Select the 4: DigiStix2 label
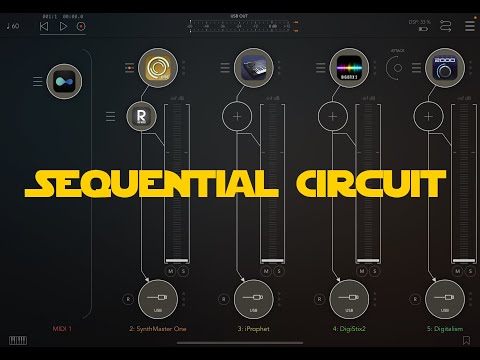Screen dimensions: 480x360 click(x=349, y=329)
